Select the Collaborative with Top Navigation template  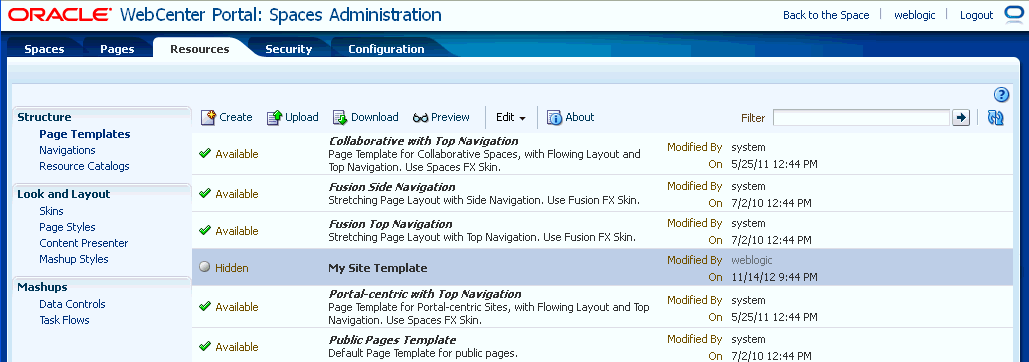tap(423, 141)
